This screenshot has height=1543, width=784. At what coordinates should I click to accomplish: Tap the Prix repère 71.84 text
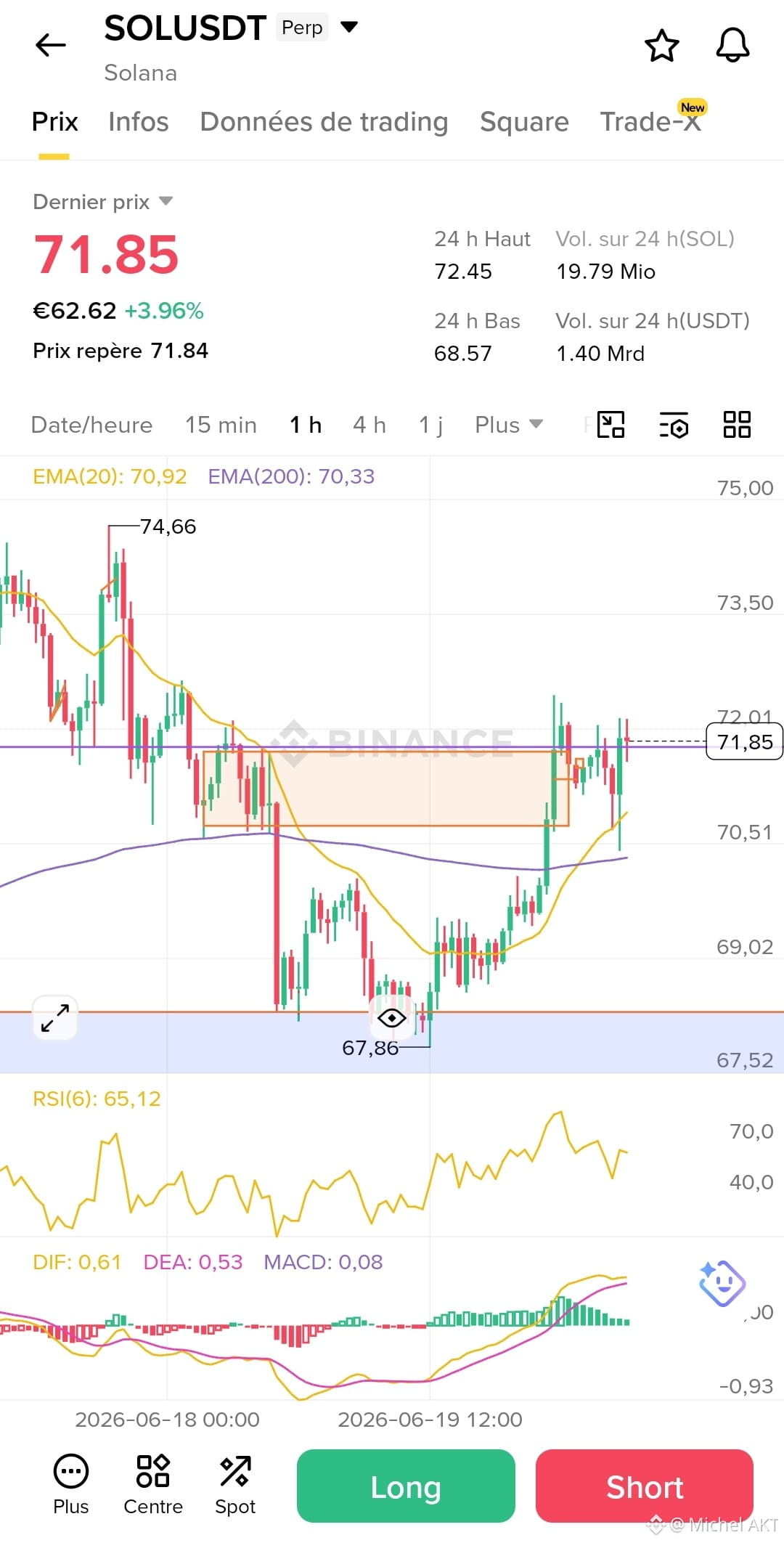pyautogui.click(x=121, y=351)
